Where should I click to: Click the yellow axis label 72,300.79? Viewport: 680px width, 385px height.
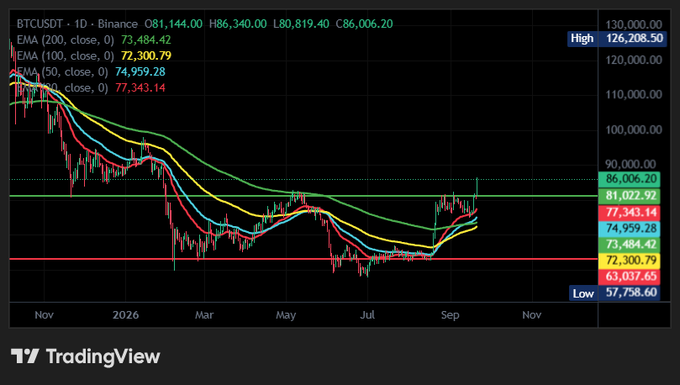coord(629,261)
